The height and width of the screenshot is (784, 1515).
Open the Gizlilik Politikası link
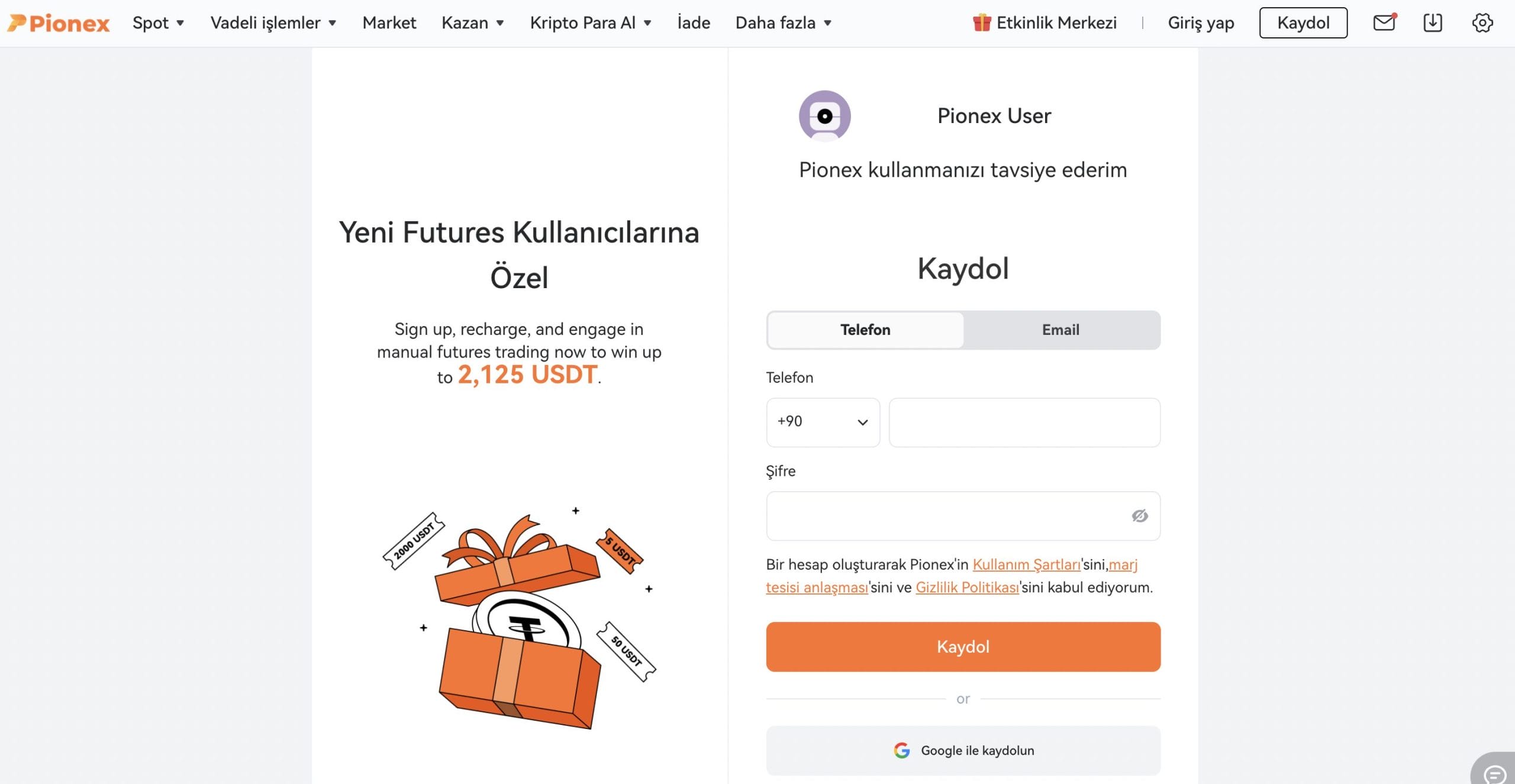(x=967, y=588)
